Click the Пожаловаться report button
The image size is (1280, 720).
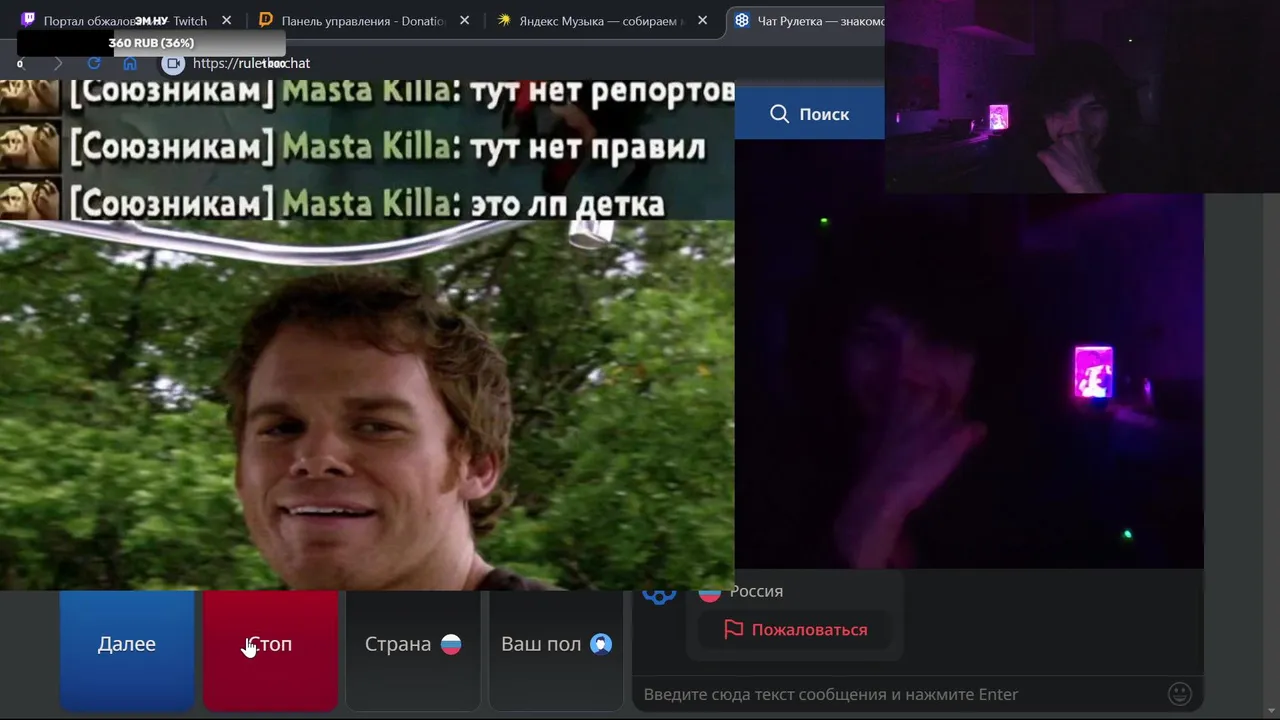click(796, 630)
